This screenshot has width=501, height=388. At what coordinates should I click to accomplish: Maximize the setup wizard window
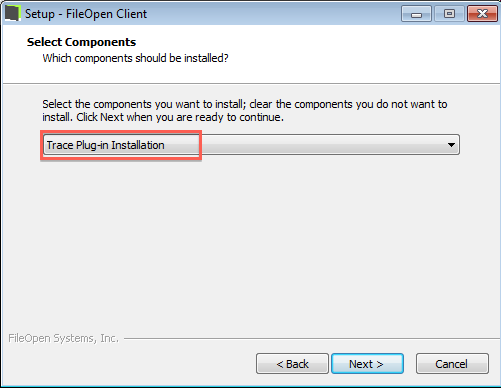coord(449,14)
